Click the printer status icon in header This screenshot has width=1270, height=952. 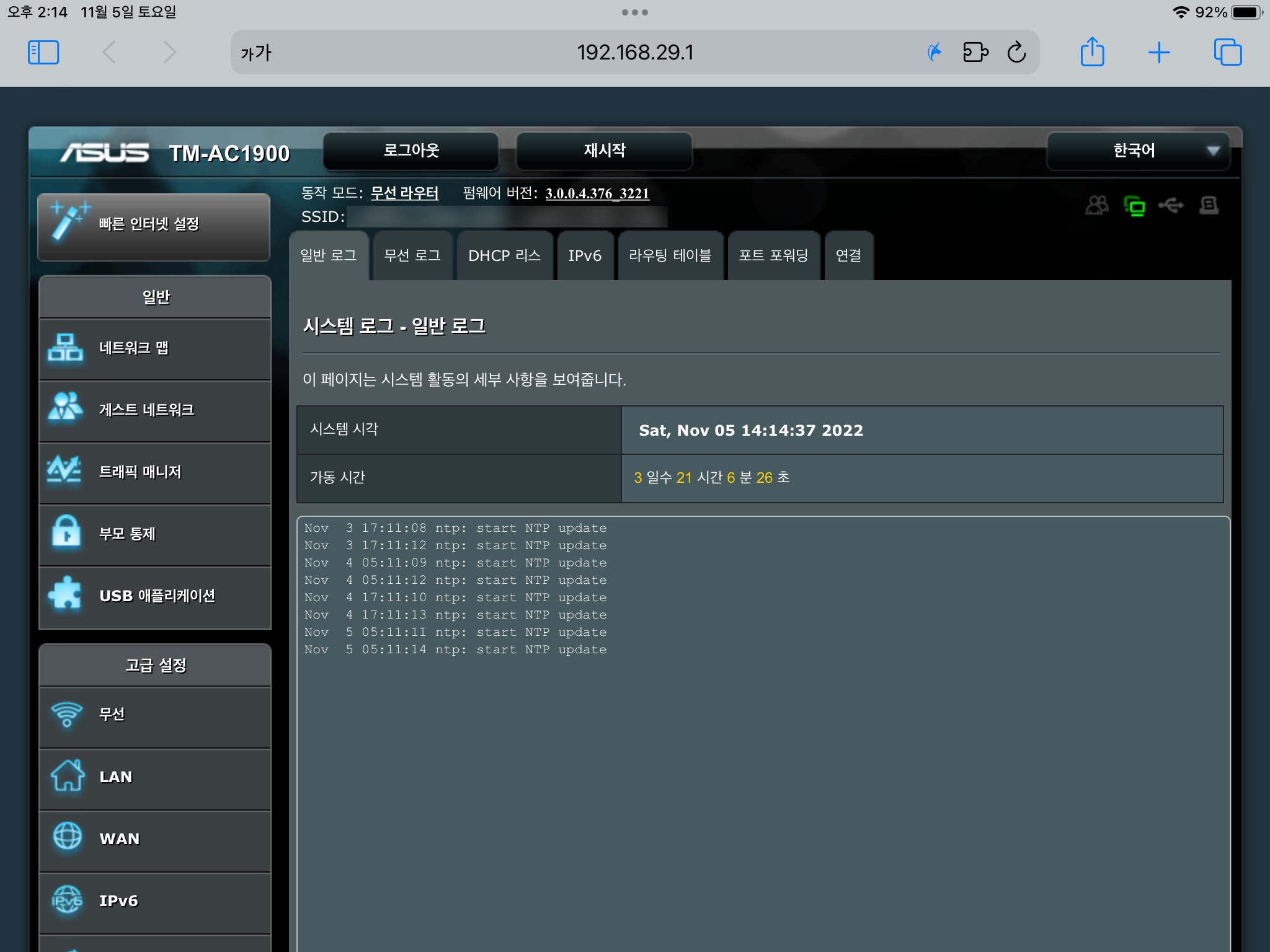click(x=1209, y=205)
